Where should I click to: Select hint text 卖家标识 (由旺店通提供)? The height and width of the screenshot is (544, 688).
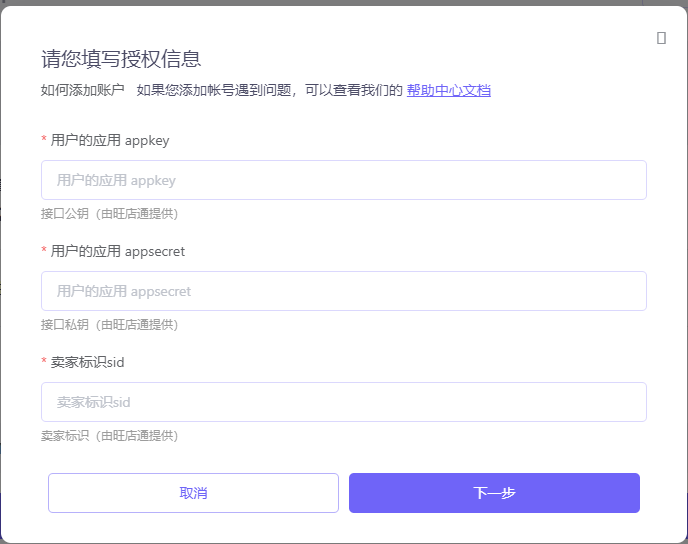click(x=109, y=436)
